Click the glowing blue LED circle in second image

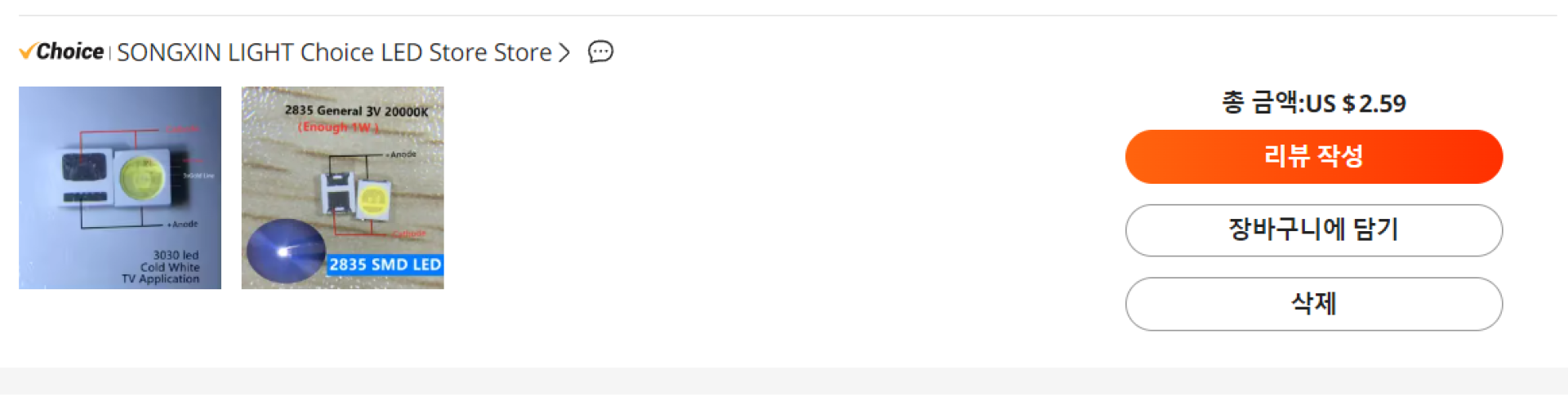(285, 252)
